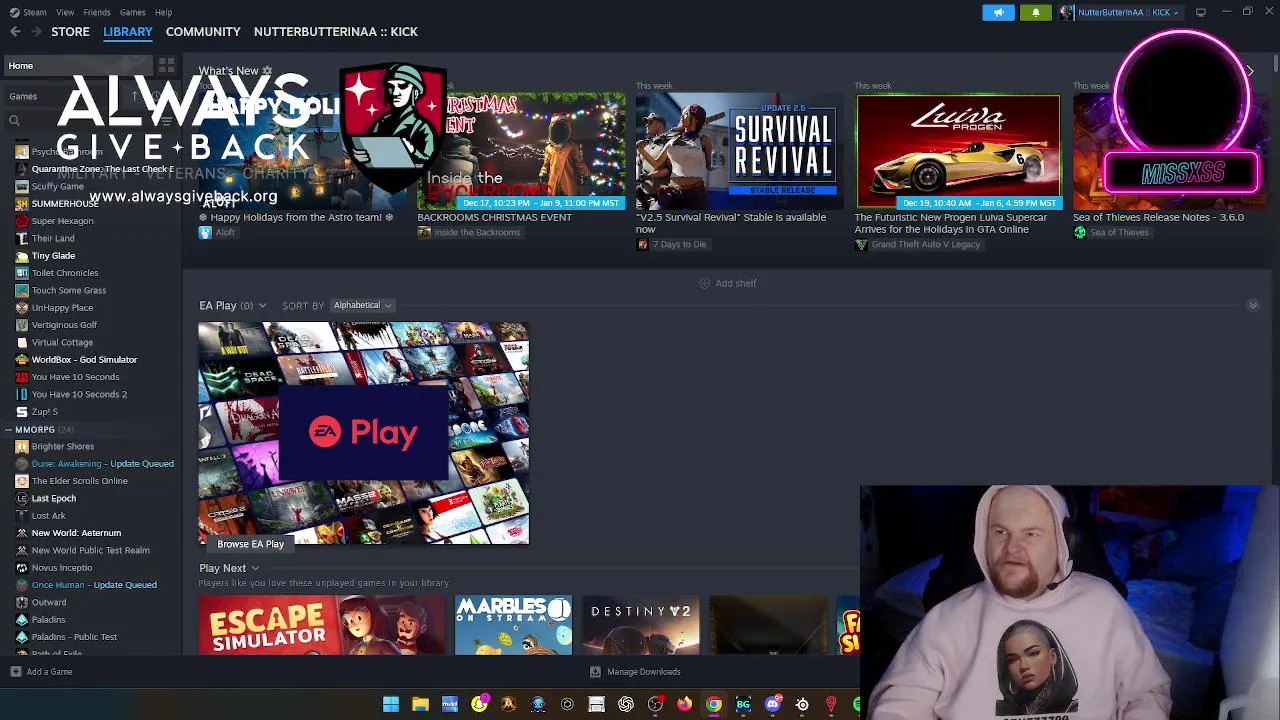Screen dimensions: 1280x720
Task: Click the Manage Downloads icon
Action: point(595,672)
